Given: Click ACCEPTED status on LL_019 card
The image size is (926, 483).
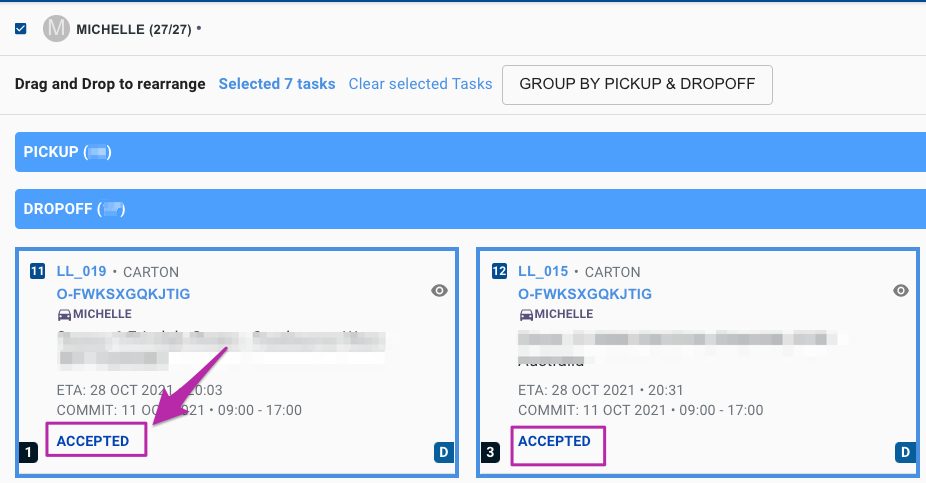Looking at the screenshot, I should click(93, 440).
